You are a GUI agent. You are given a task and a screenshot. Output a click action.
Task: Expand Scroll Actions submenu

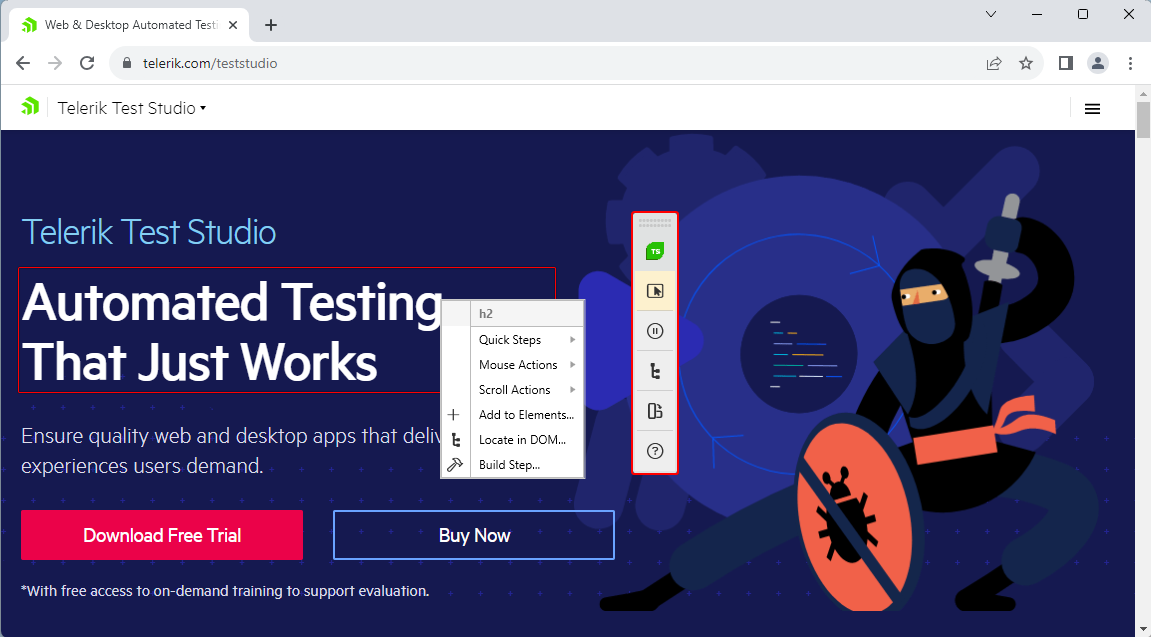pyautogui.click(x=527, y=390)
